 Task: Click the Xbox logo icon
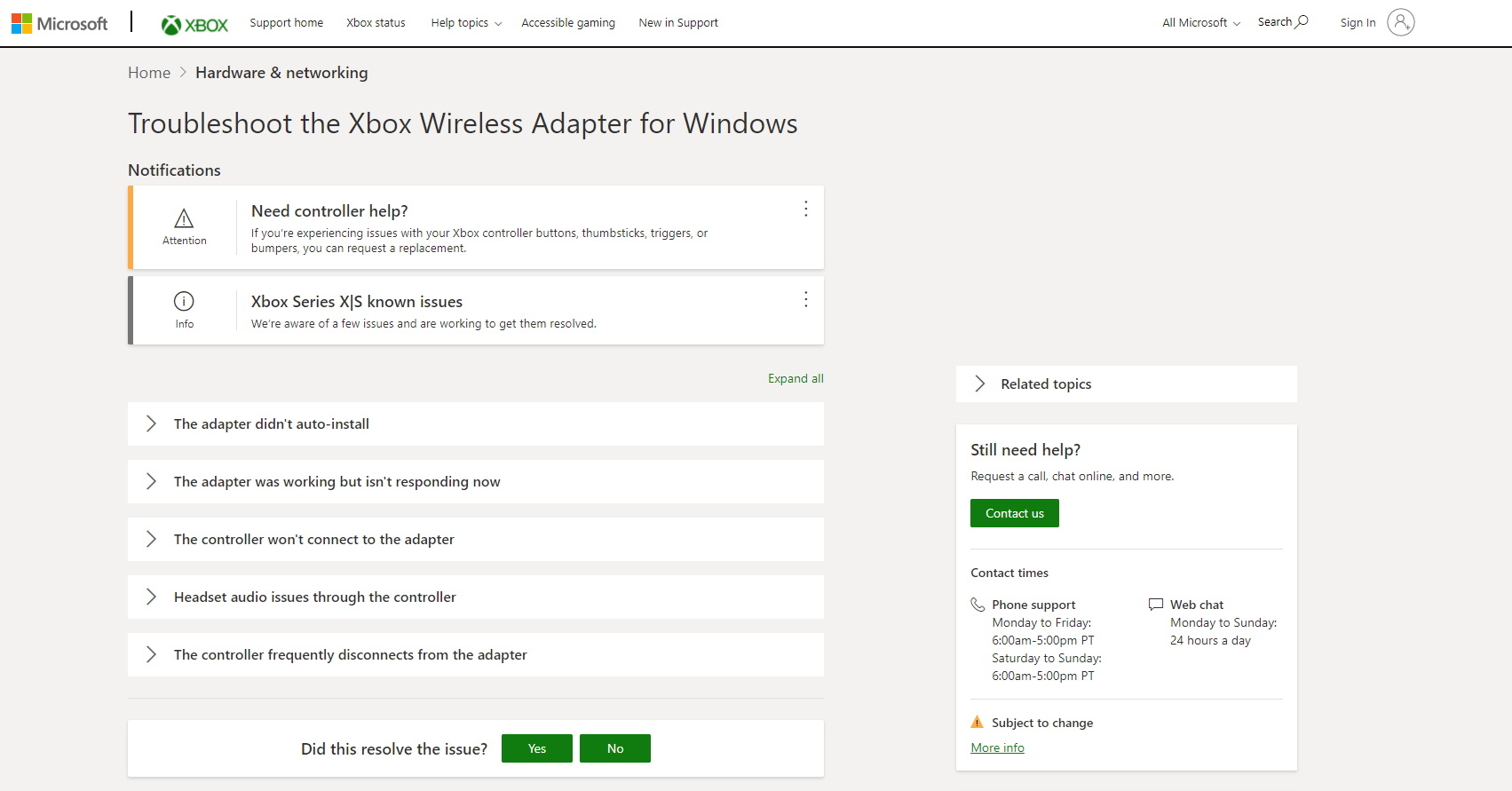pyautogui.click(x=170, y=25)
